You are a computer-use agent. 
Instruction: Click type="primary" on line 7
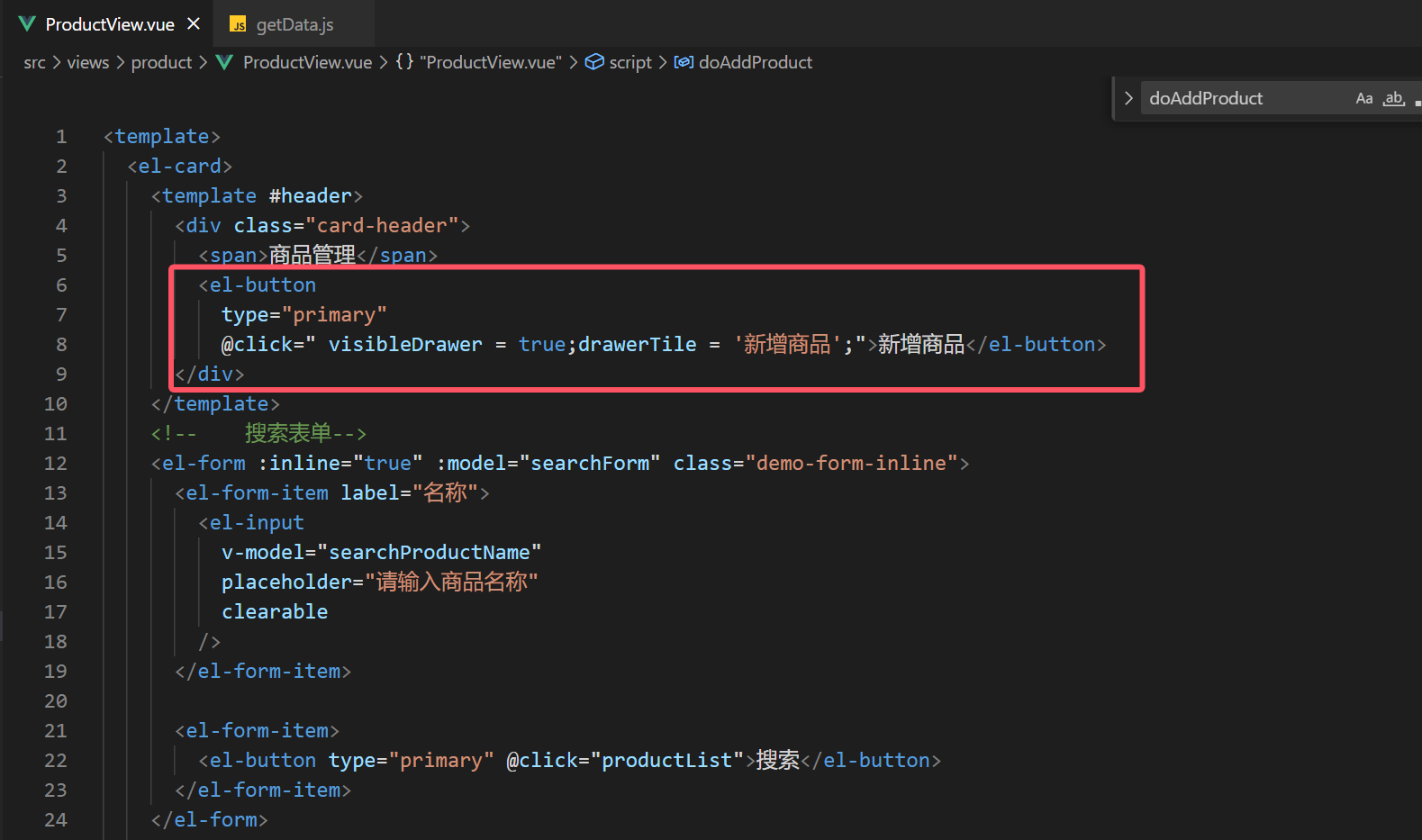tap(304, 315)
